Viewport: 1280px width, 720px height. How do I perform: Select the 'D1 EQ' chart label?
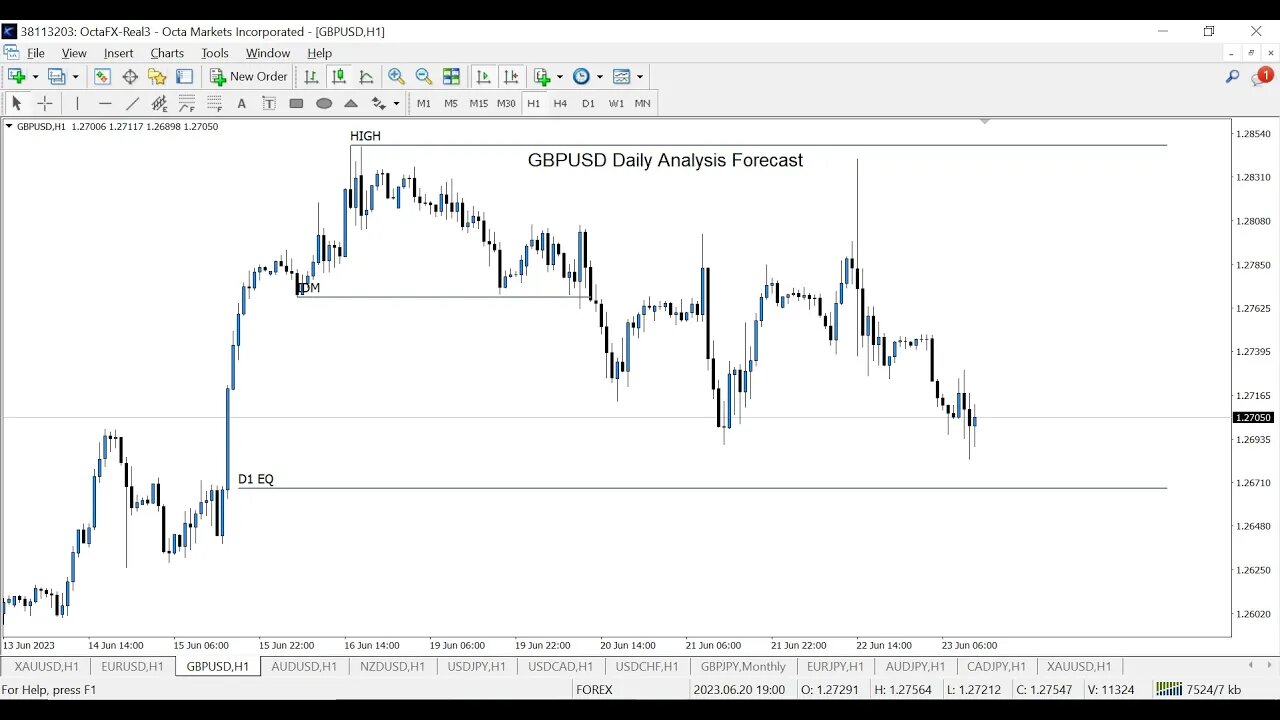pyautogui.click(x=256, y=479)
